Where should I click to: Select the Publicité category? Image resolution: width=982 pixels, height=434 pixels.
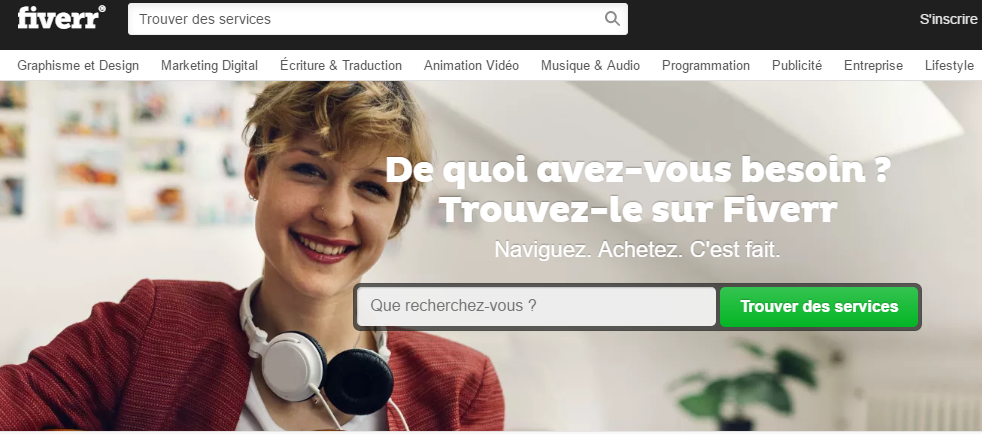click(x=797, y=65)
